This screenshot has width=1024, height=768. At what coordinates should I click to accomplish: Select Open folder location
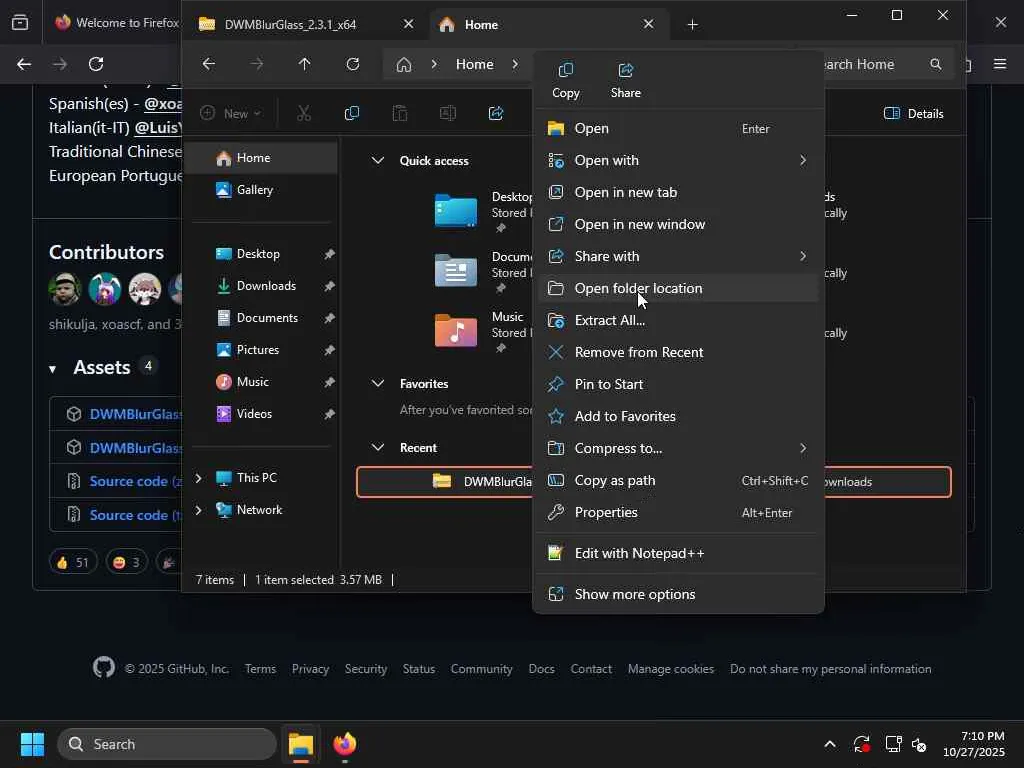(678, 289)
